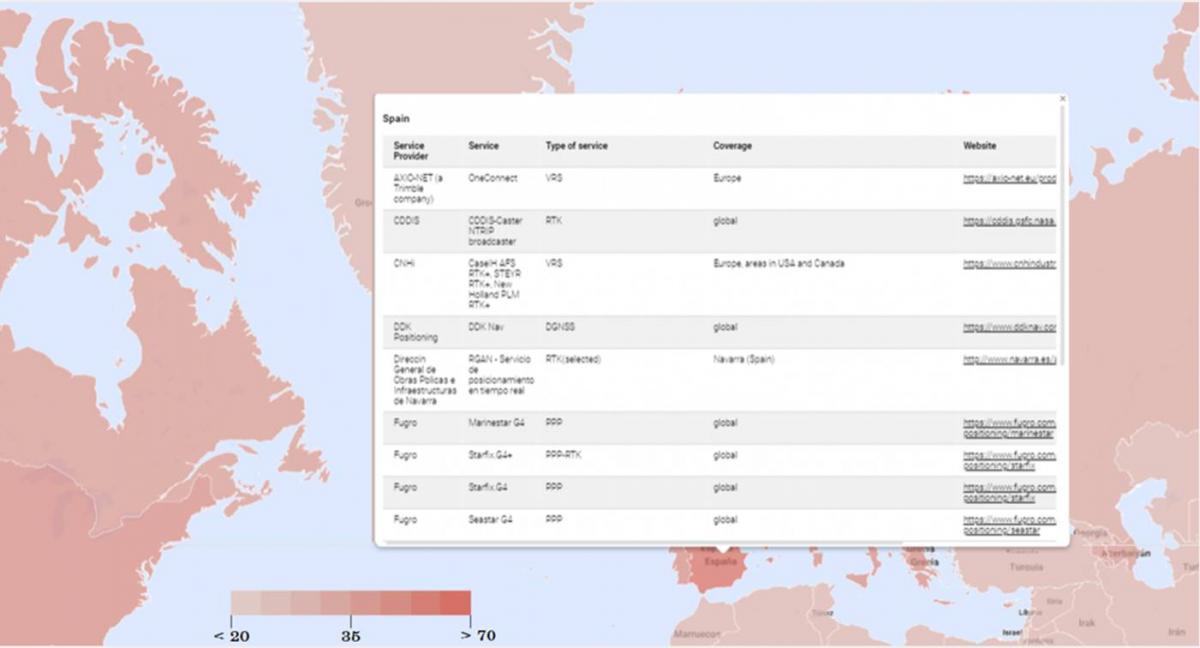Select the 'DGNSS' type of service cell
This screenshot has height=648, width=1200.
click(559, 327)
